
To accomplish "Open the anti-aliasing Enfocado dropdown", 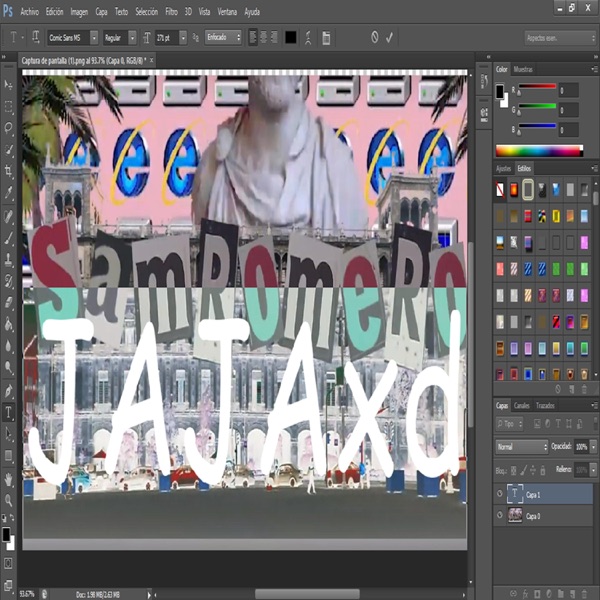I will pos(223,38).
